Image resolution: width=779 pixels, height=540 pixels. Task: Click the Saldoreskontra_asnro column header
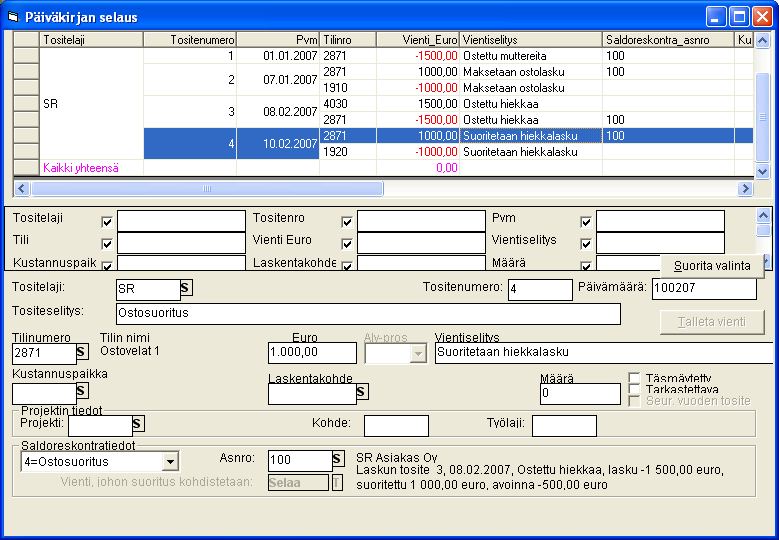(x=668, y=40)
